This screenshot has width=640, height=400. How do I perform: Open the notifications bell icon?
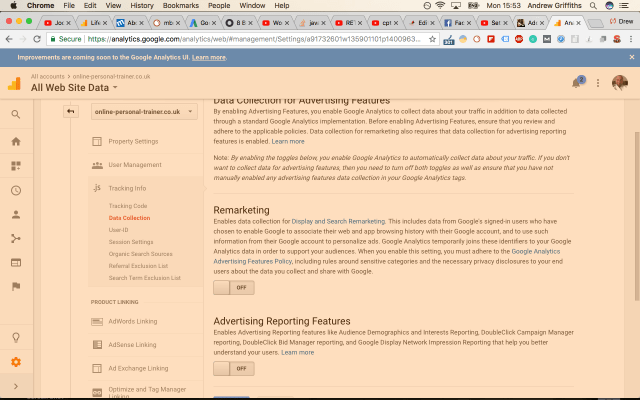click(x=578, y=83)
